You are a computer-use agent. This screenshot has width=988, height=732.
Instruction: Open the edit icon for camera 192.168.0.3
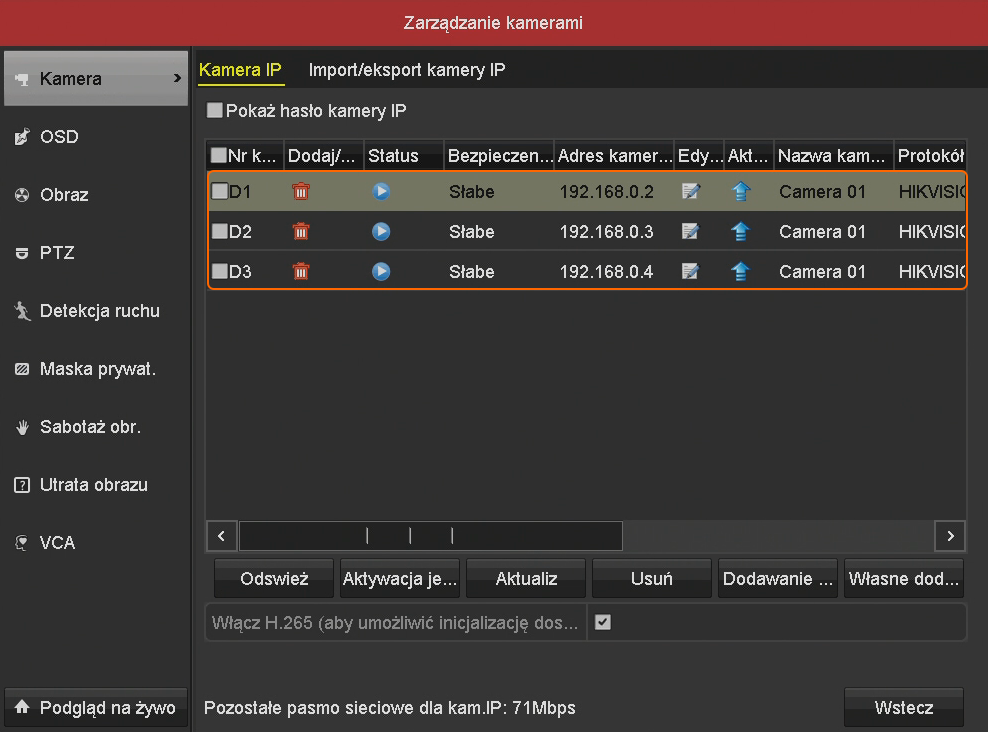pos(690,231)
